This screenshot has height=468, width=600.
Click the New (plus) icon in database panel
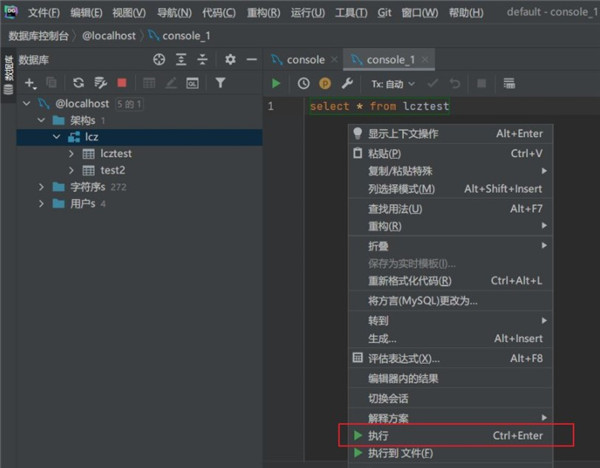tap(30, 83)
